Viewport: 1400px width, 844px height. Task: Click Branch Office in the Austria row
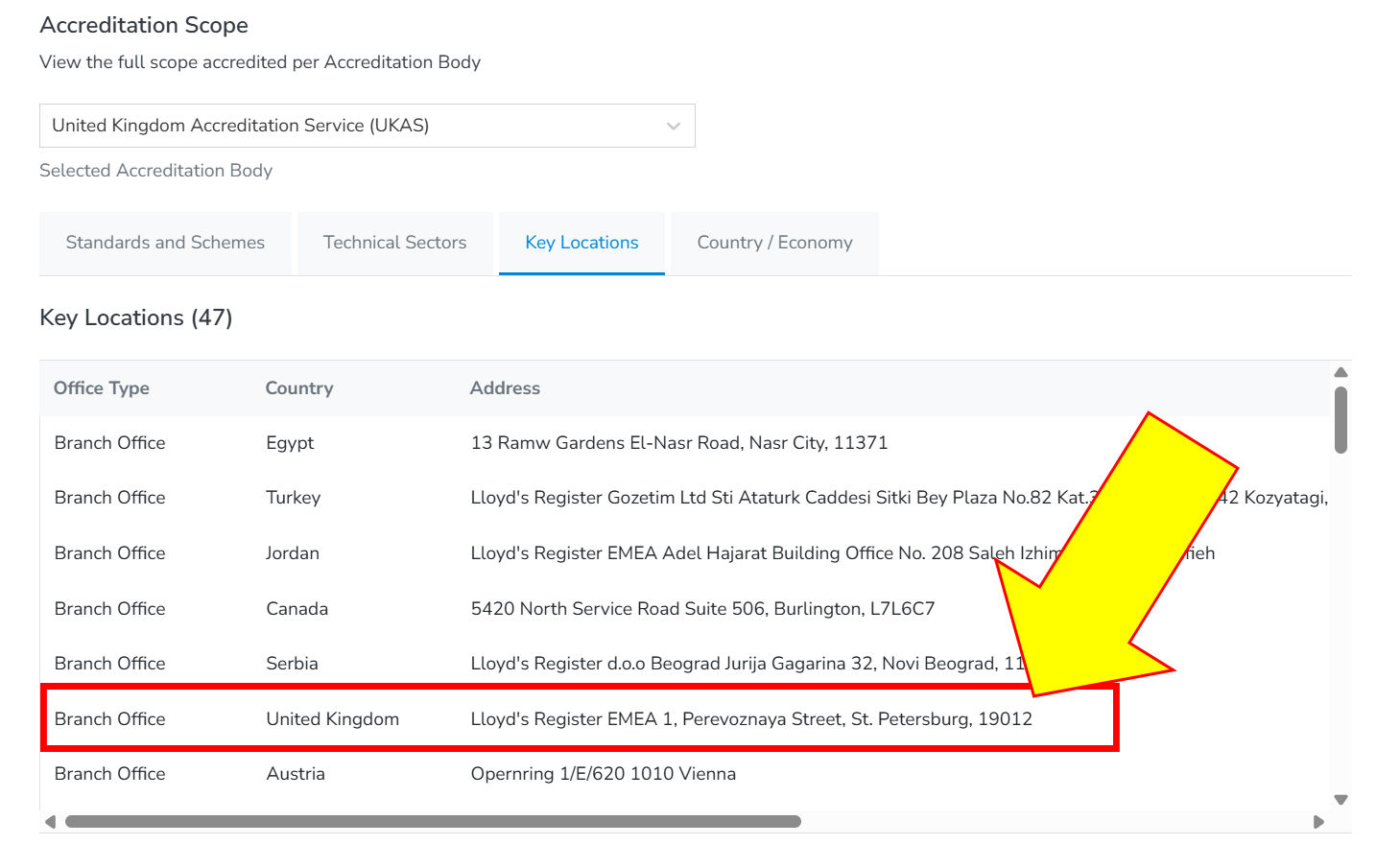click(109, 774)
